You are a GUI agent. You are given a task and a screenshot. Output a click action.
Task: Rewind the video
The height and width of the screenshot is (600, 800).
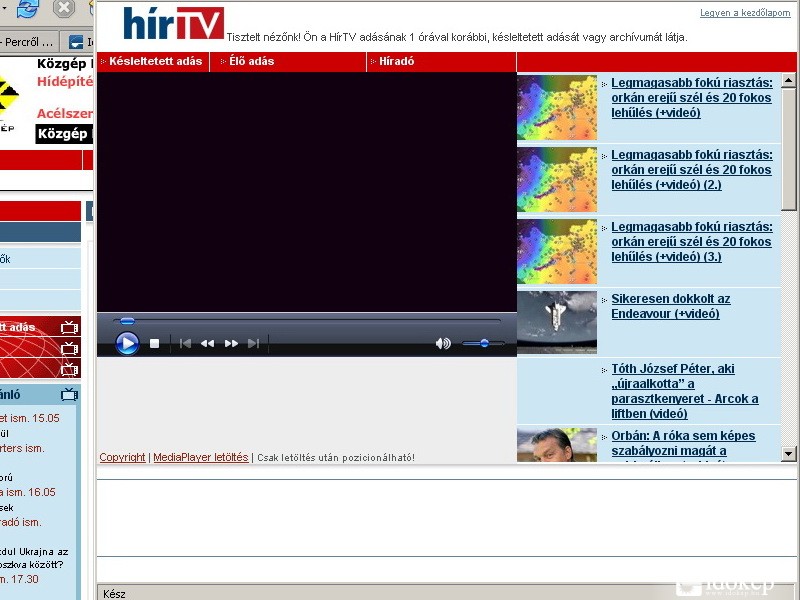pyautogui.click(x=208, y=343)
